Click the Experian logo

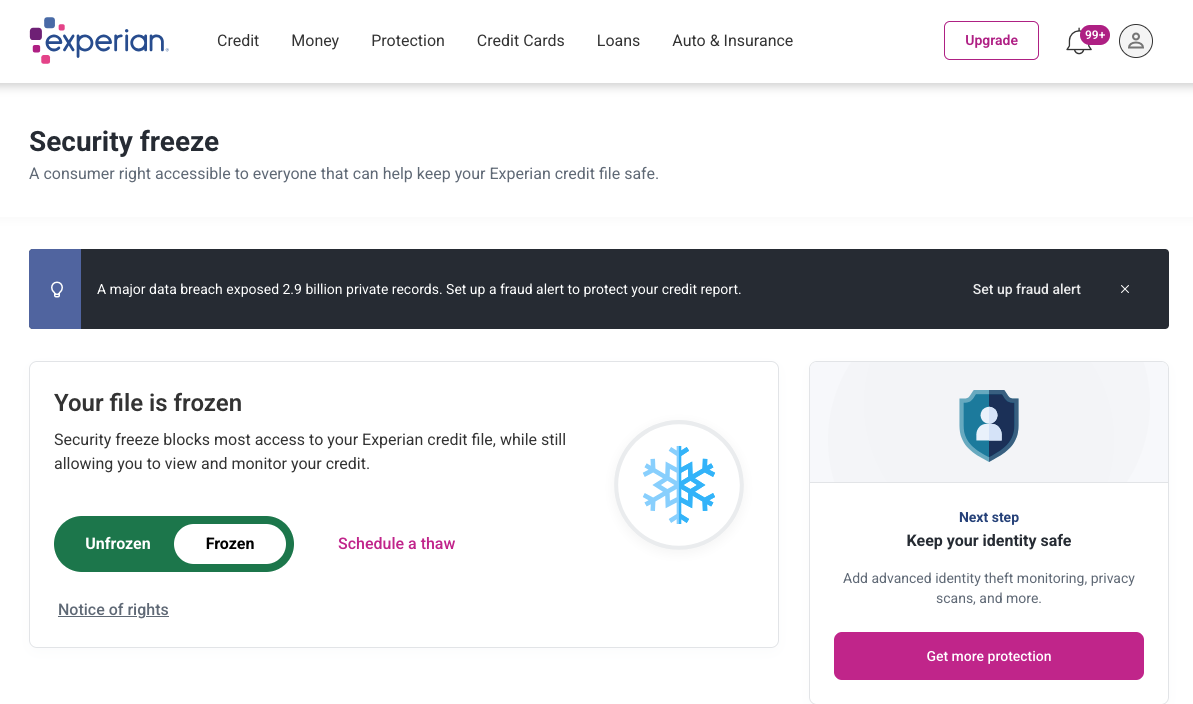pos(99,41)
